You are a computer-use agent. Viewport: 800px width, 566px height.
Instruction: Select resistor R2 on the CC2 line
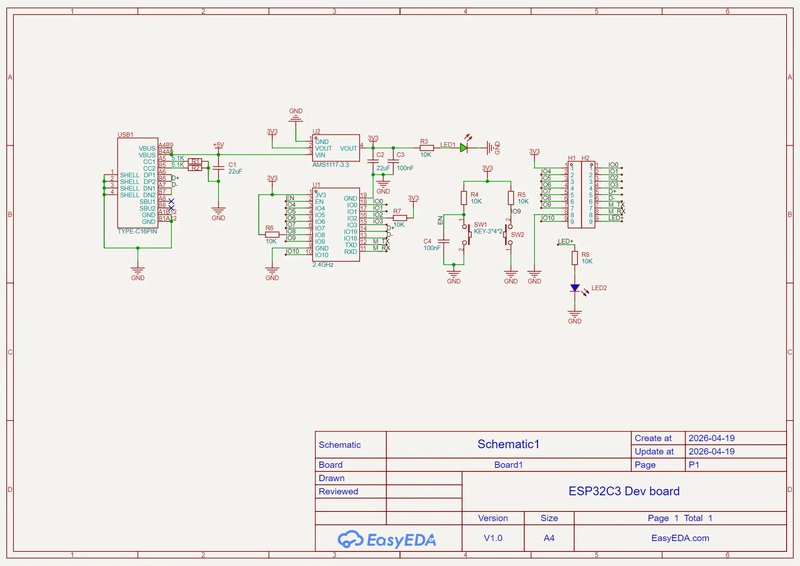[195, 168]
